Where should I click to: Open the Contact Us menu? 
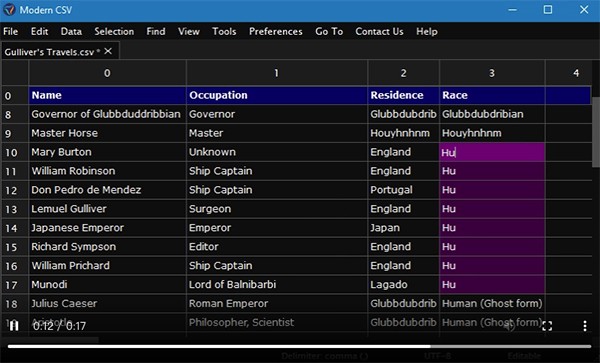click(379, 31)
